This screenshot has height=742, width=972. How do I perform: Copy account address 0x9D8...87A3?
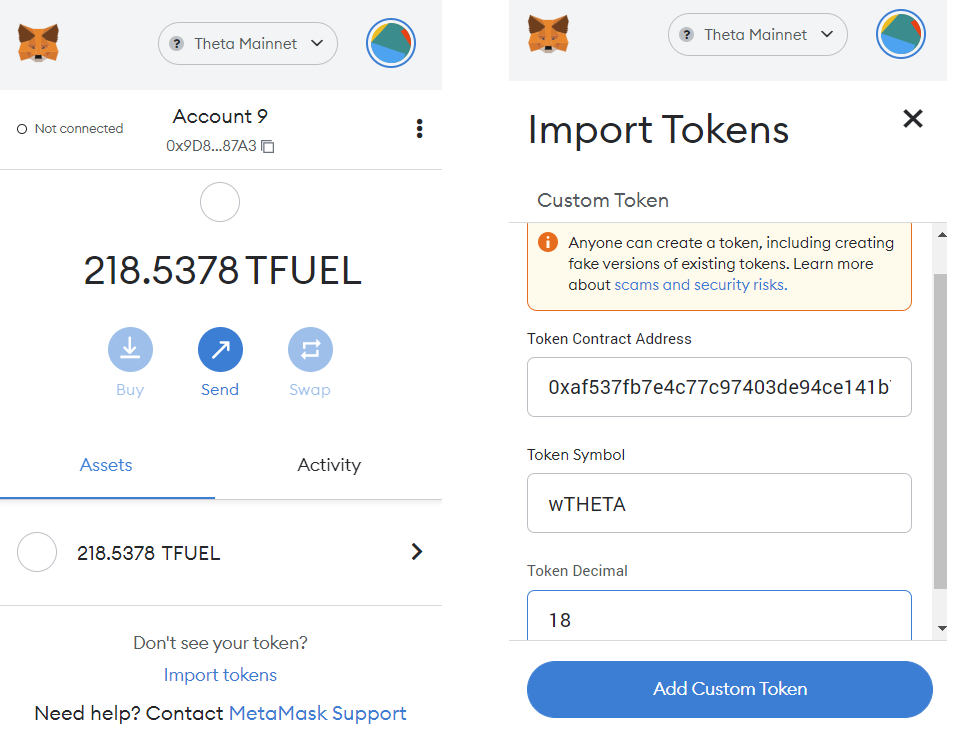coord(268,146)
